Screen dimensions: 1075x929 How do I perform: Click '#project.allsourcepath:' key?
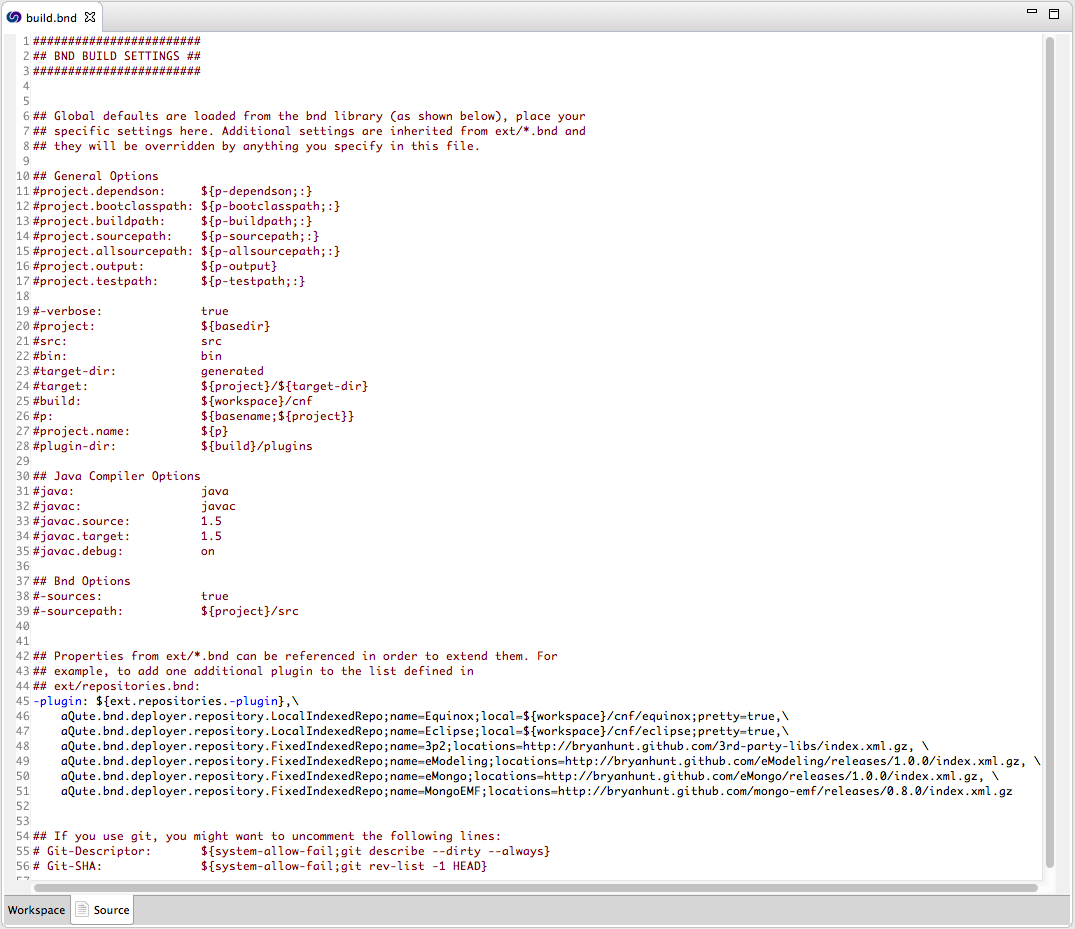click(x=113, y=251)
